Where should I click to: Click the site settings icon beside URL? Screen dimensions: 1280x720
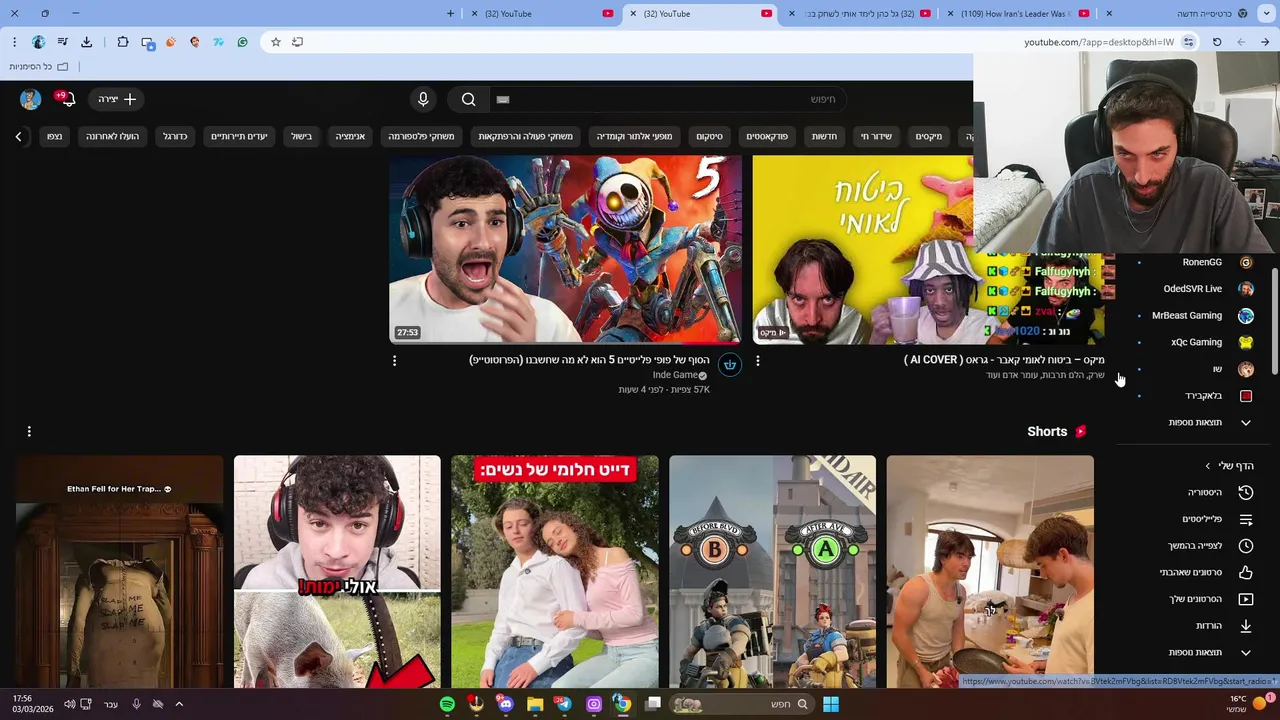[1188, 42]
